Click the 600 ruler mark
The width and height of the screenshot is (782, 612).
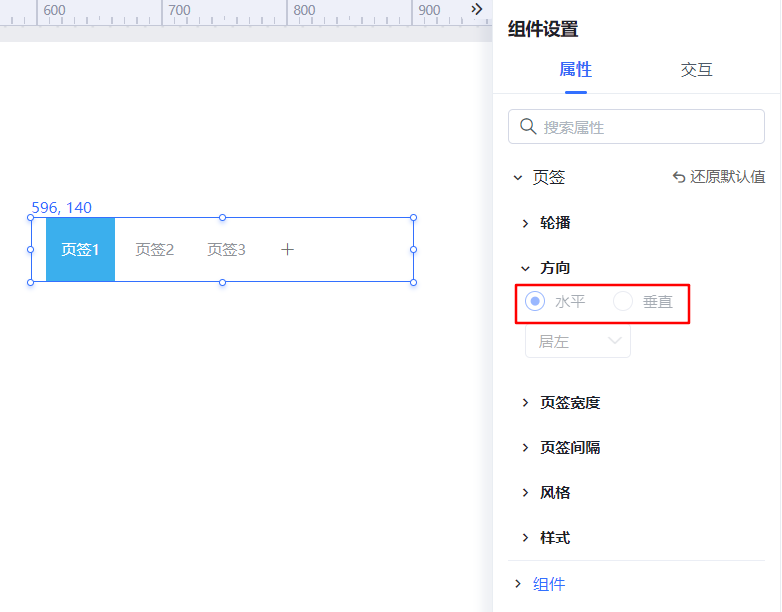click(54, 10)
